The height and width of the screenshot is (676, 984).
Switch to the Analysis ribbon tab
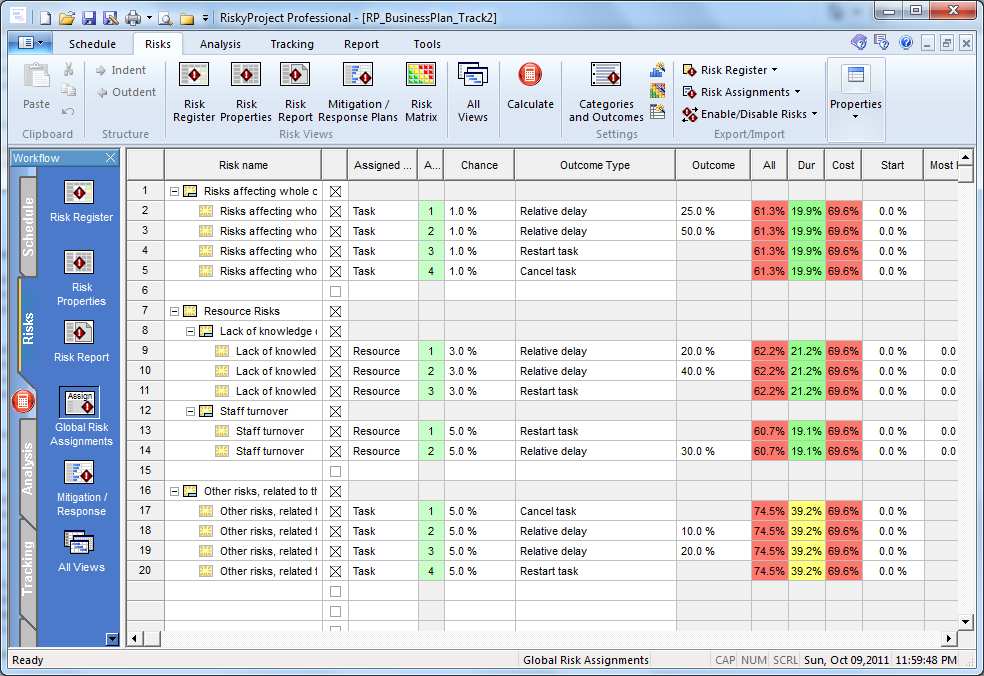coord(220,43)
